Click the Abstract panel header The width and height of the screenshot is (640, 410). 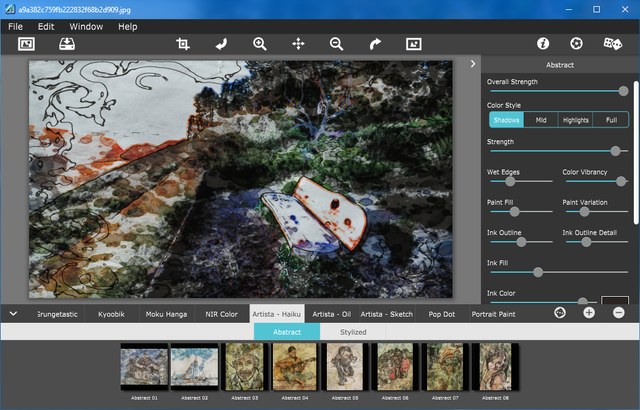point(560,65)
